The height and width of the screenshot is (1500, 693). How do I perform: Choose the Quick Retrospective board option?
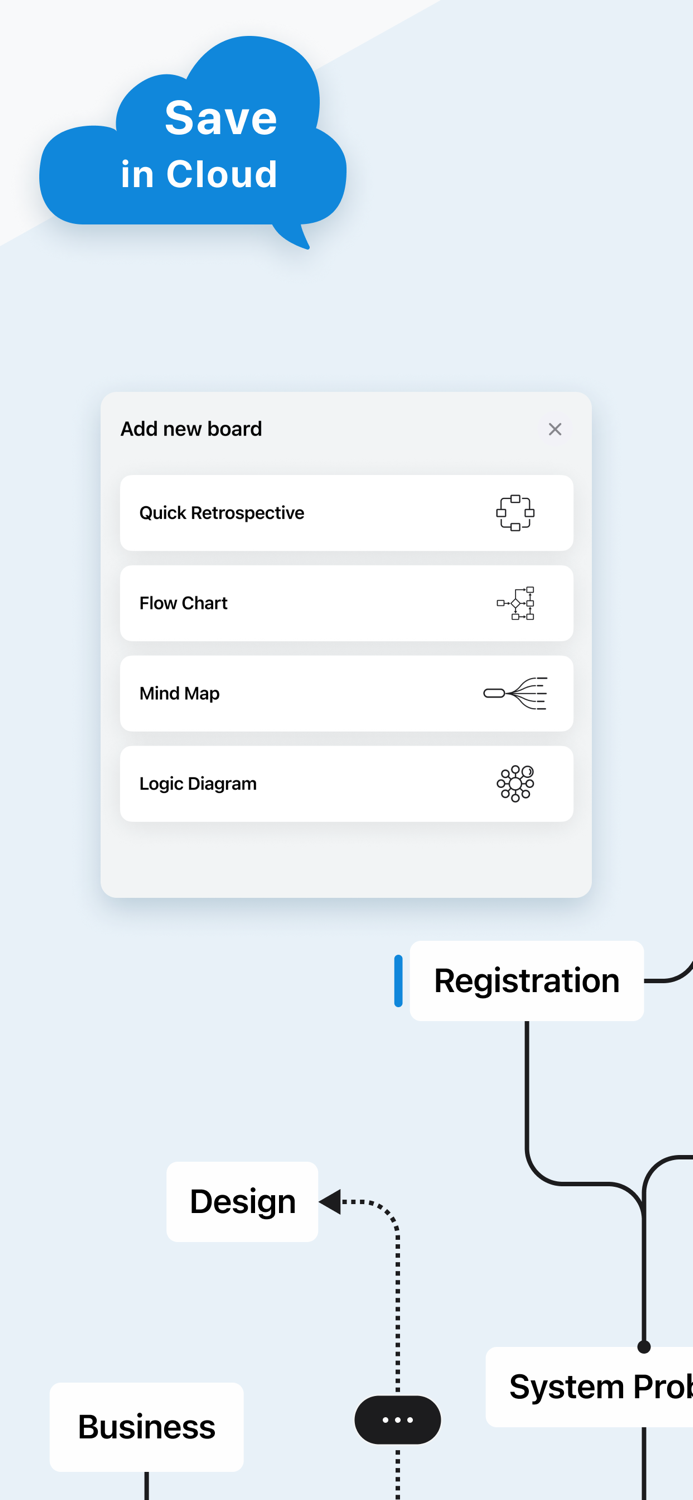coord(346,512)
